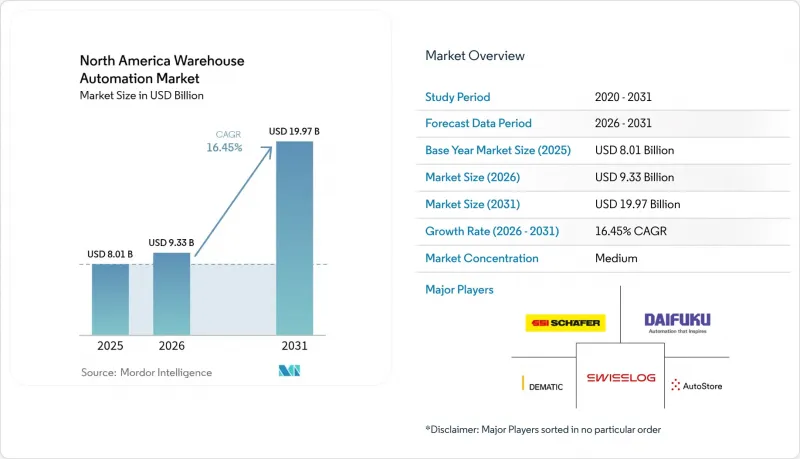The image size is (800, 459).
Task: Click the Dematic logo
Action: tap(542, 384)
